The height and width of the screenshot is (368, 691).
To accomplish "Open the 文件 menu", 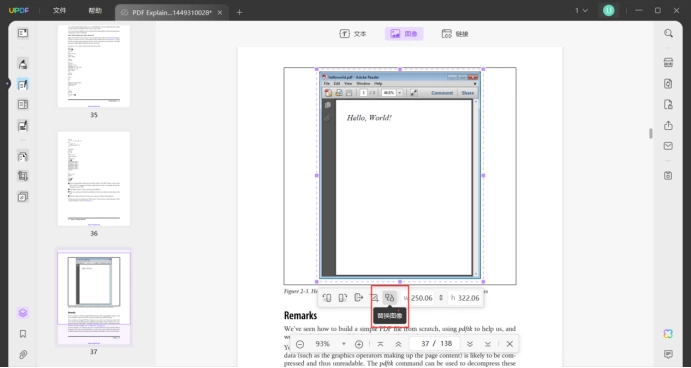I will [x=59, y=11].
